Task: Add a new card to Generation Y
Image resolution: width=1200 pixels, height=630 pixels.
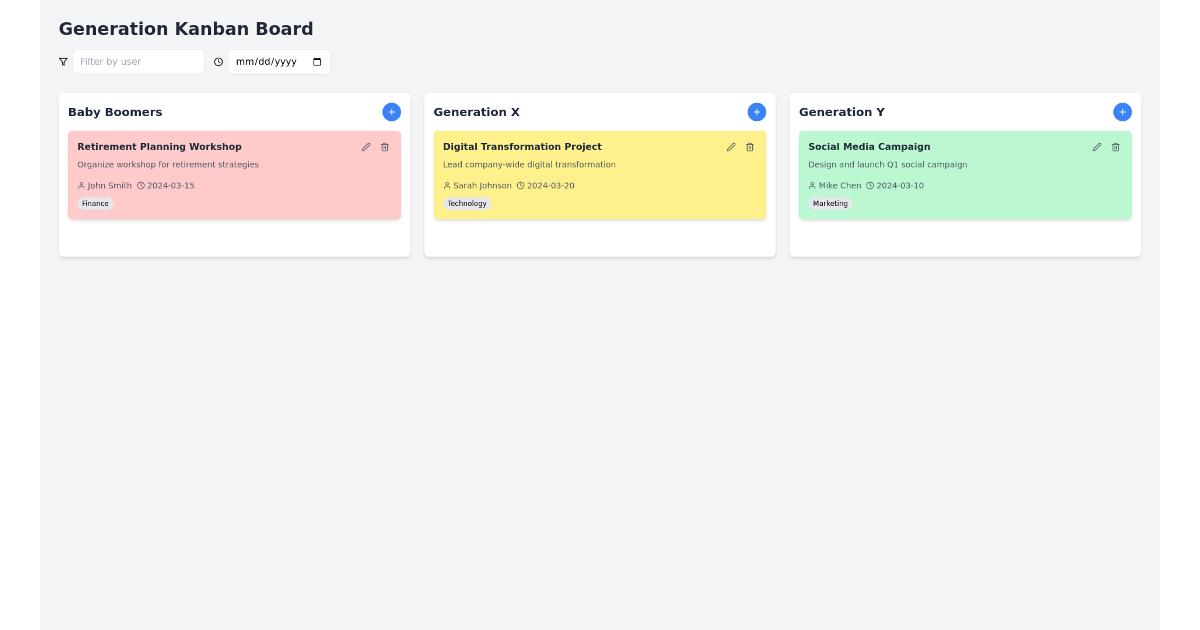Action: [x=1122, y=112]
